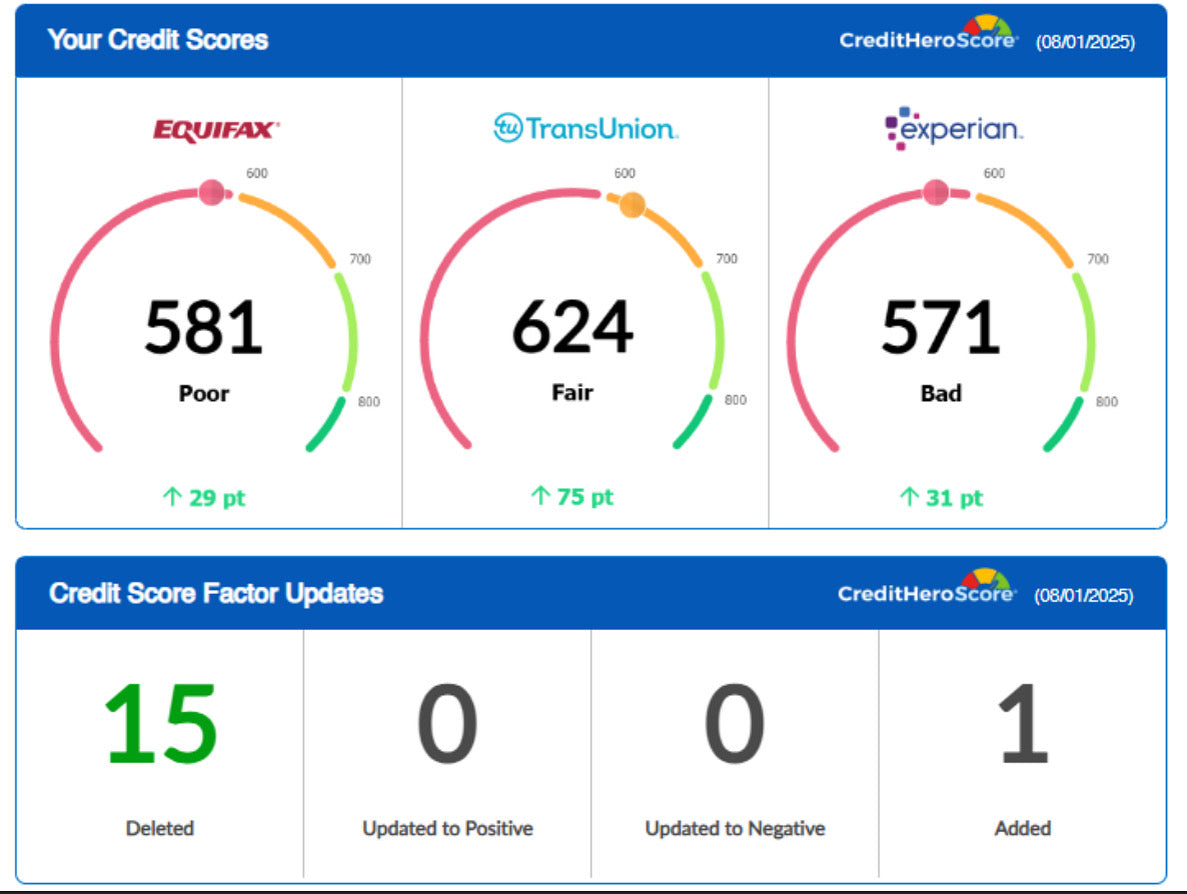Click the date in Your Credit Scores header
The height and width of the screenshot is (894, 1187).
point(1086,42)
